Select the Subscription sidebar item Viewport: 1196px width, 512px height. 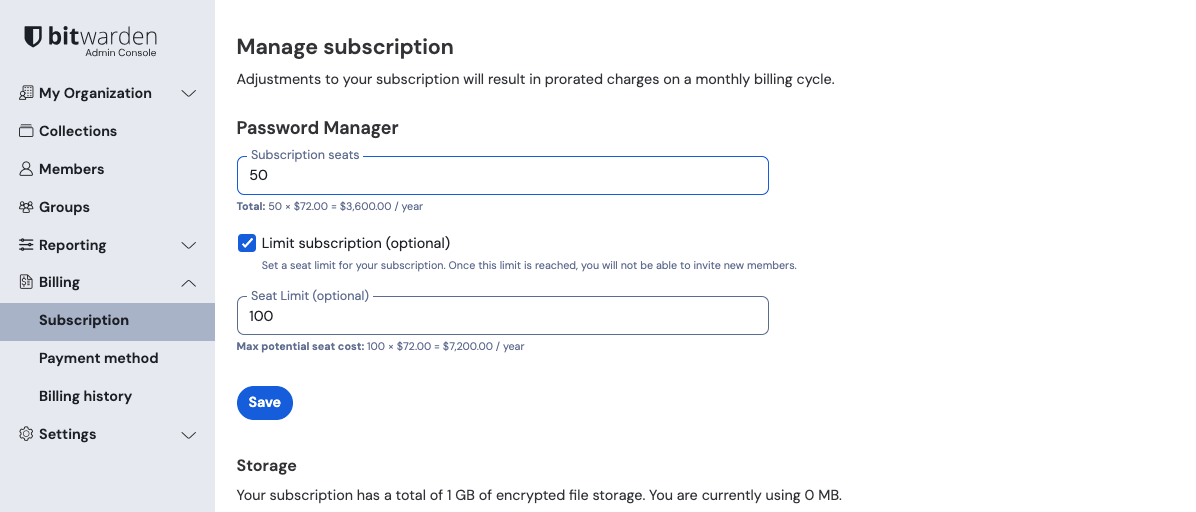pos(84,320)
